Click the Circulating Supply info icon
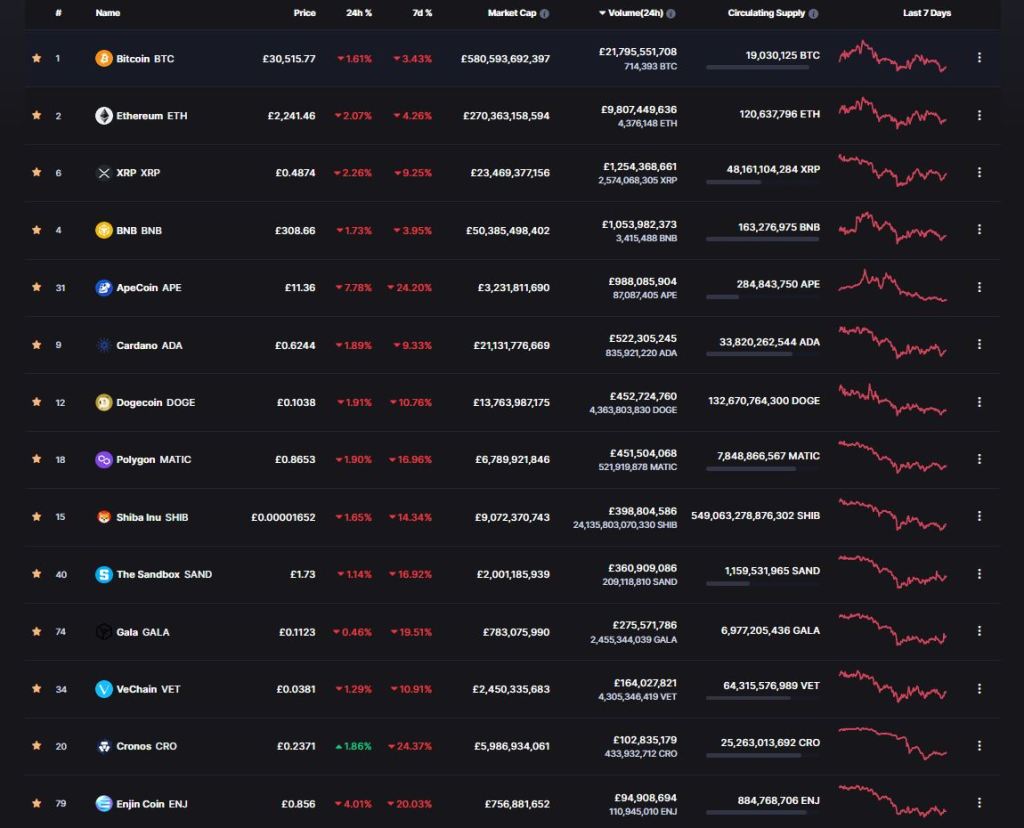The width and height of the screenshot is (1024, 828). tap(813, 14)
